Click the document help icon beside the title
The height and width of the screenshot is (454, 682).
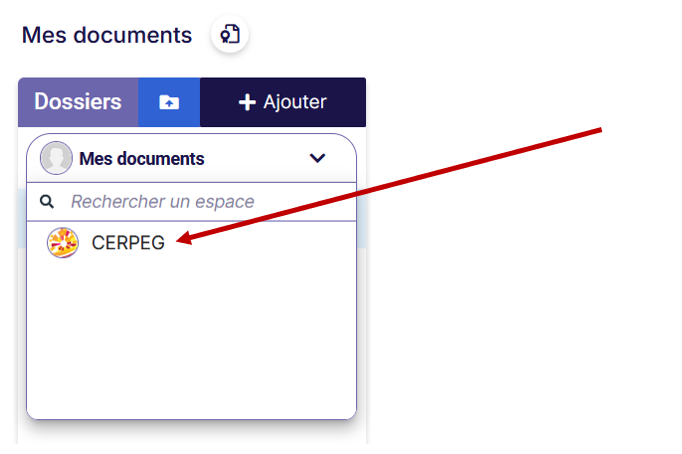(230, 34)
